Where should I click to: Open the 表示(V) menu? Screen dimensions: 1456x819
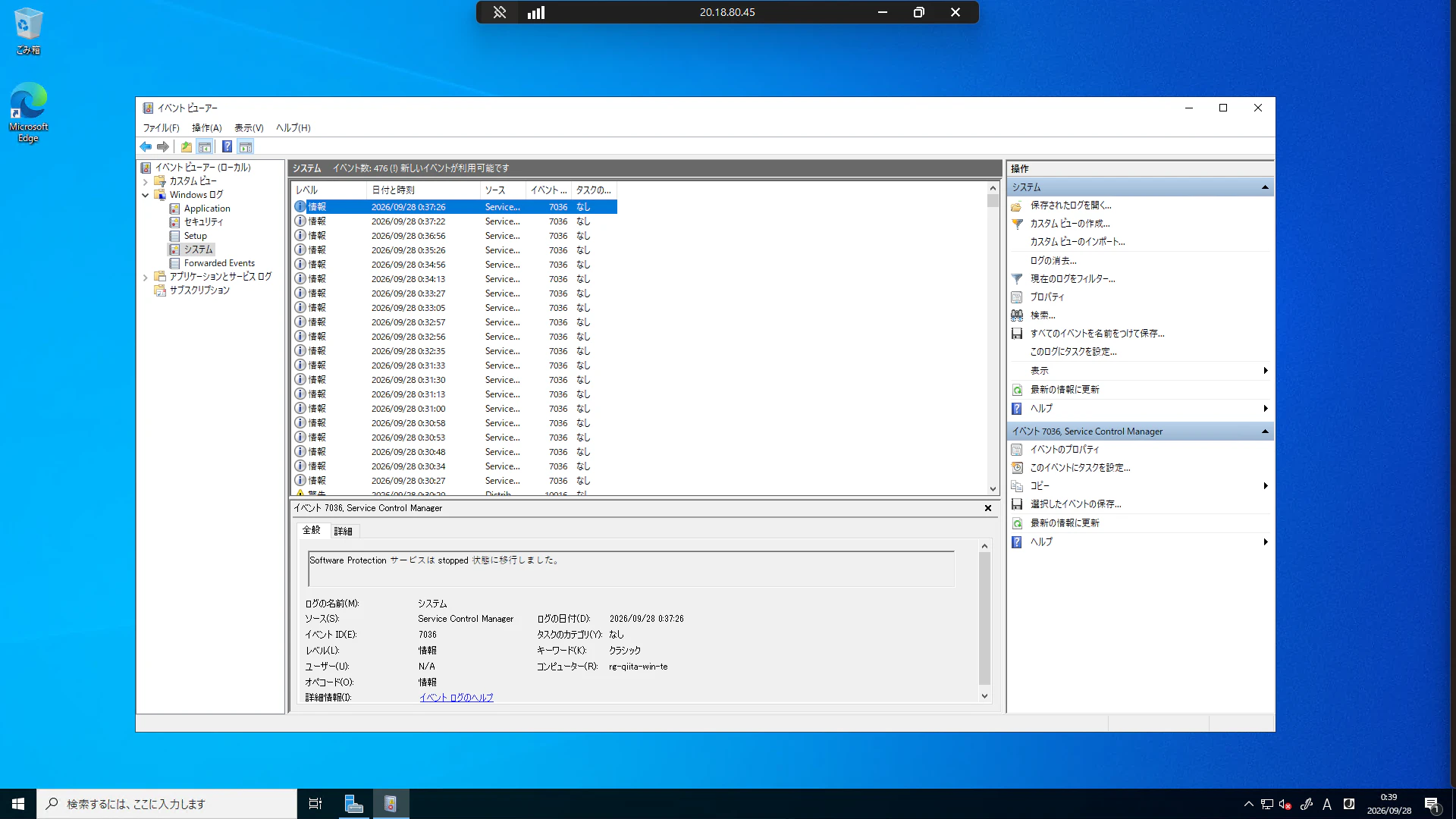point(249,128)
